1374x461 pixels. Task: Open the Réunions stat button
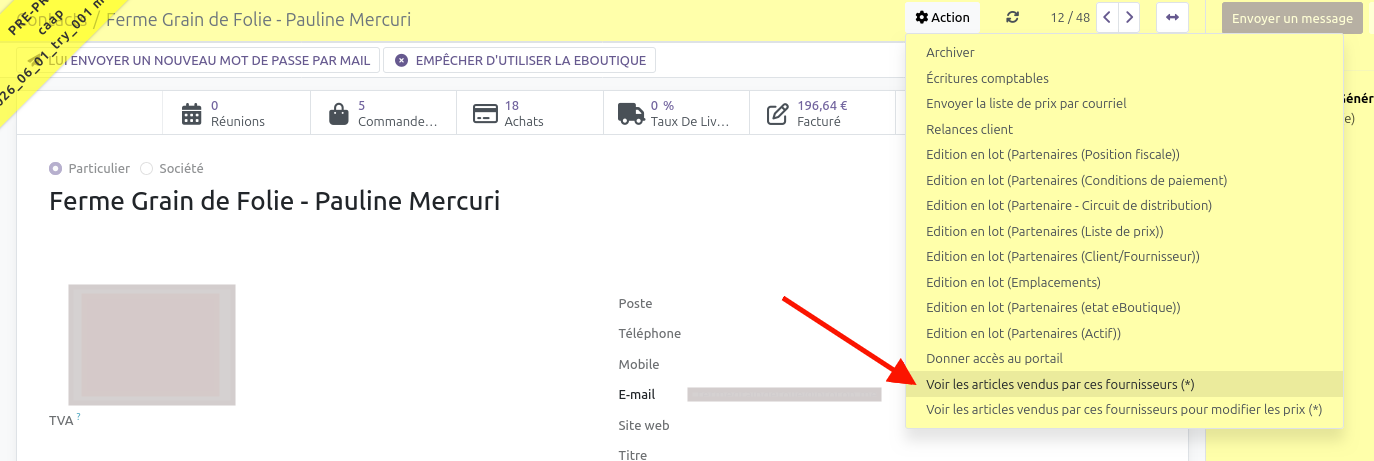(237, 113)
